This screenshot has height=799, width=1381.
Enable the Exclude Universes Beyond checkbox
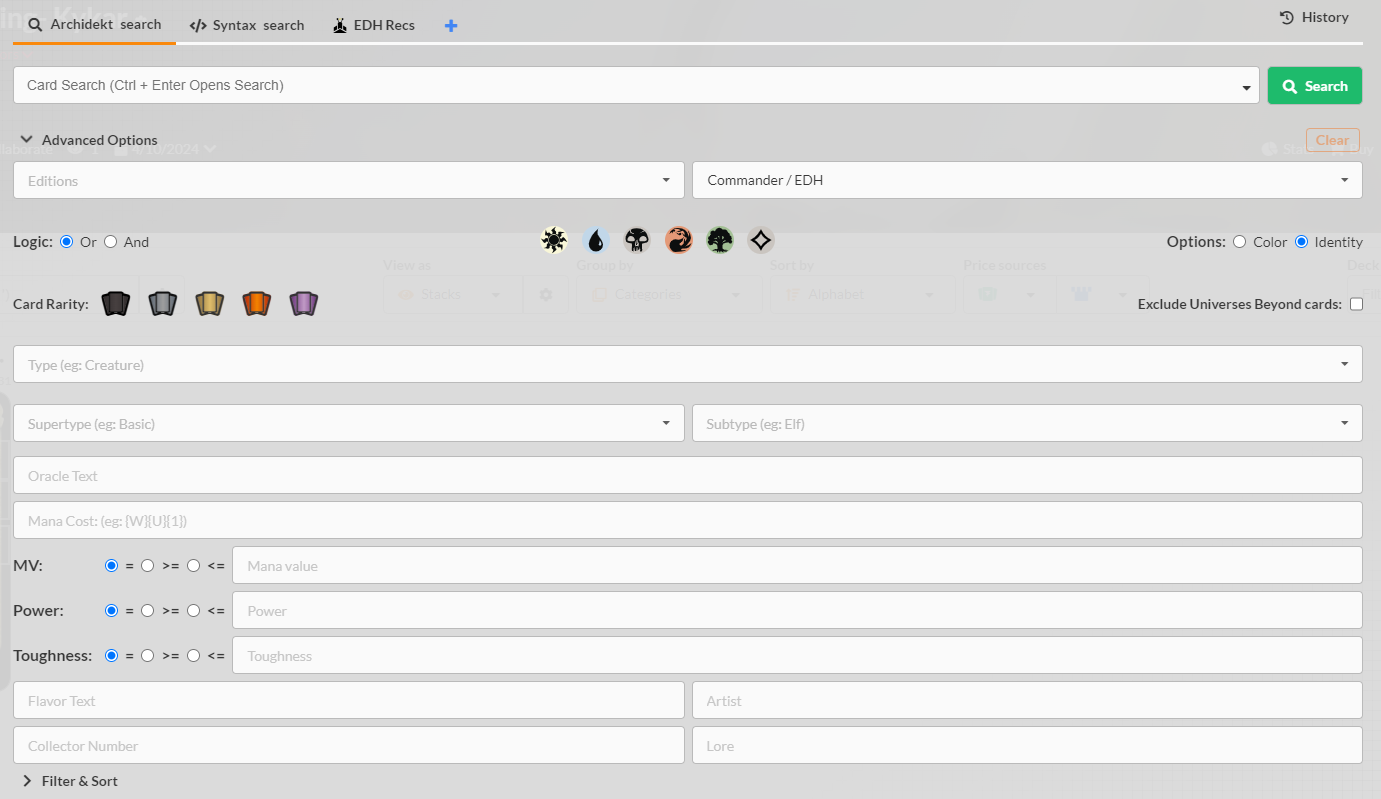pyautogui.click(x=1356, y=303)
